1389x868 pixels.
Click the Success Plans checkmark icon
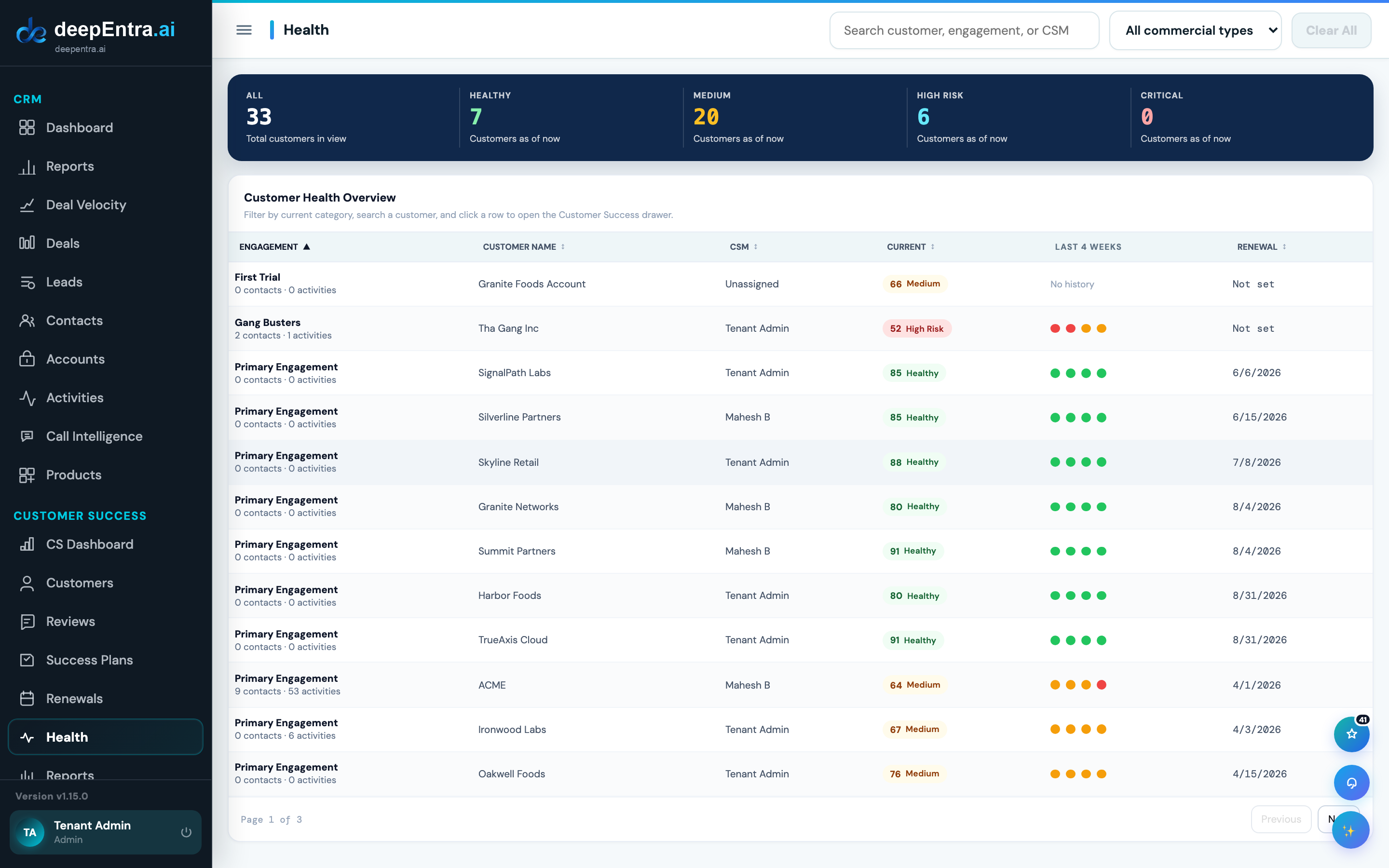tap(27, 660)
